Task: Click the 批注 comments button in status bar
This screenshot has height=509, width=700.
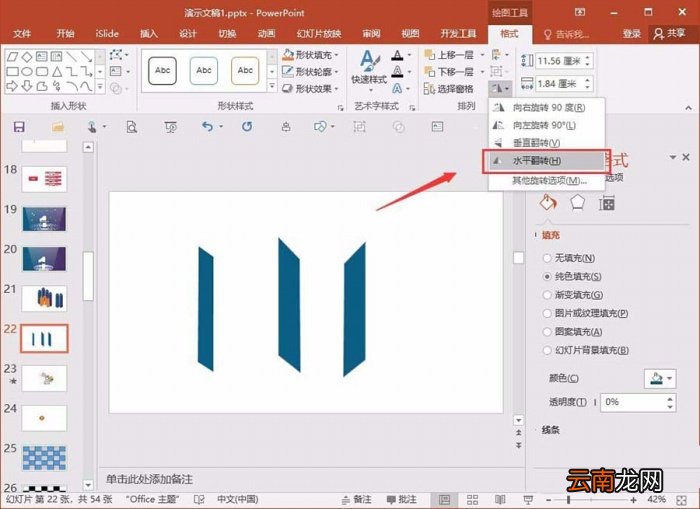Action: [x=402, y=500]
